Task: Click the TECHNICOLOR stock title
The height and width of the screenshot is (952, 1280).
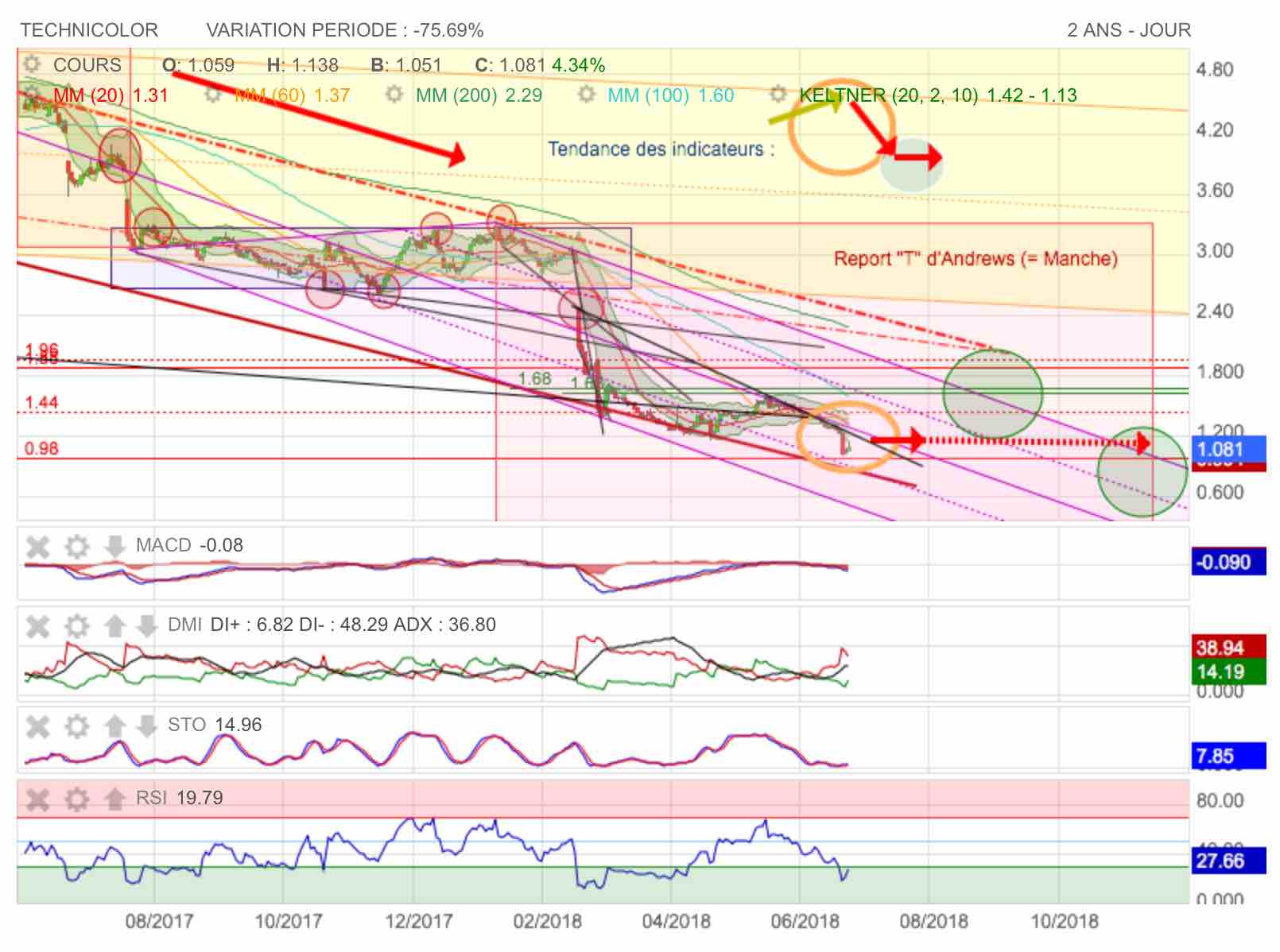Action: point(89,30)
